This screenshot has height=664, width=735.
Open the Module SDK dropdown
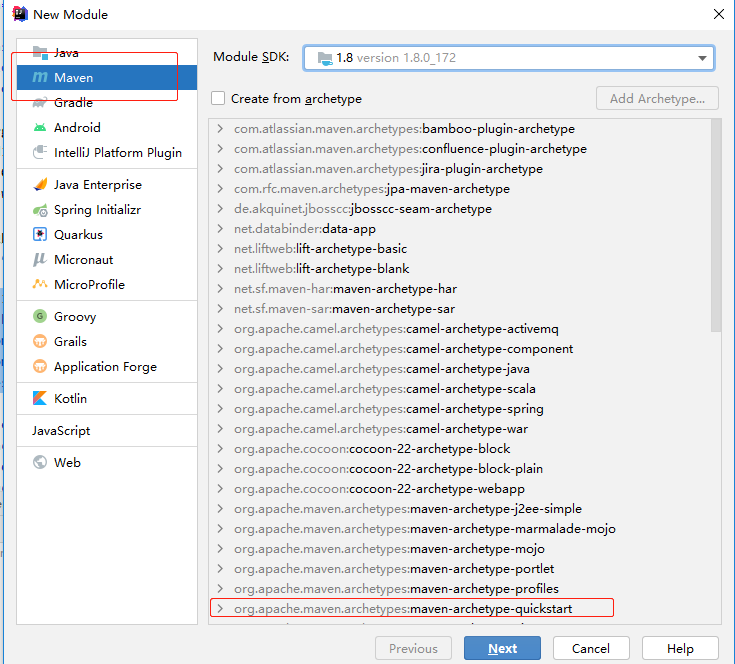point(509,58)
